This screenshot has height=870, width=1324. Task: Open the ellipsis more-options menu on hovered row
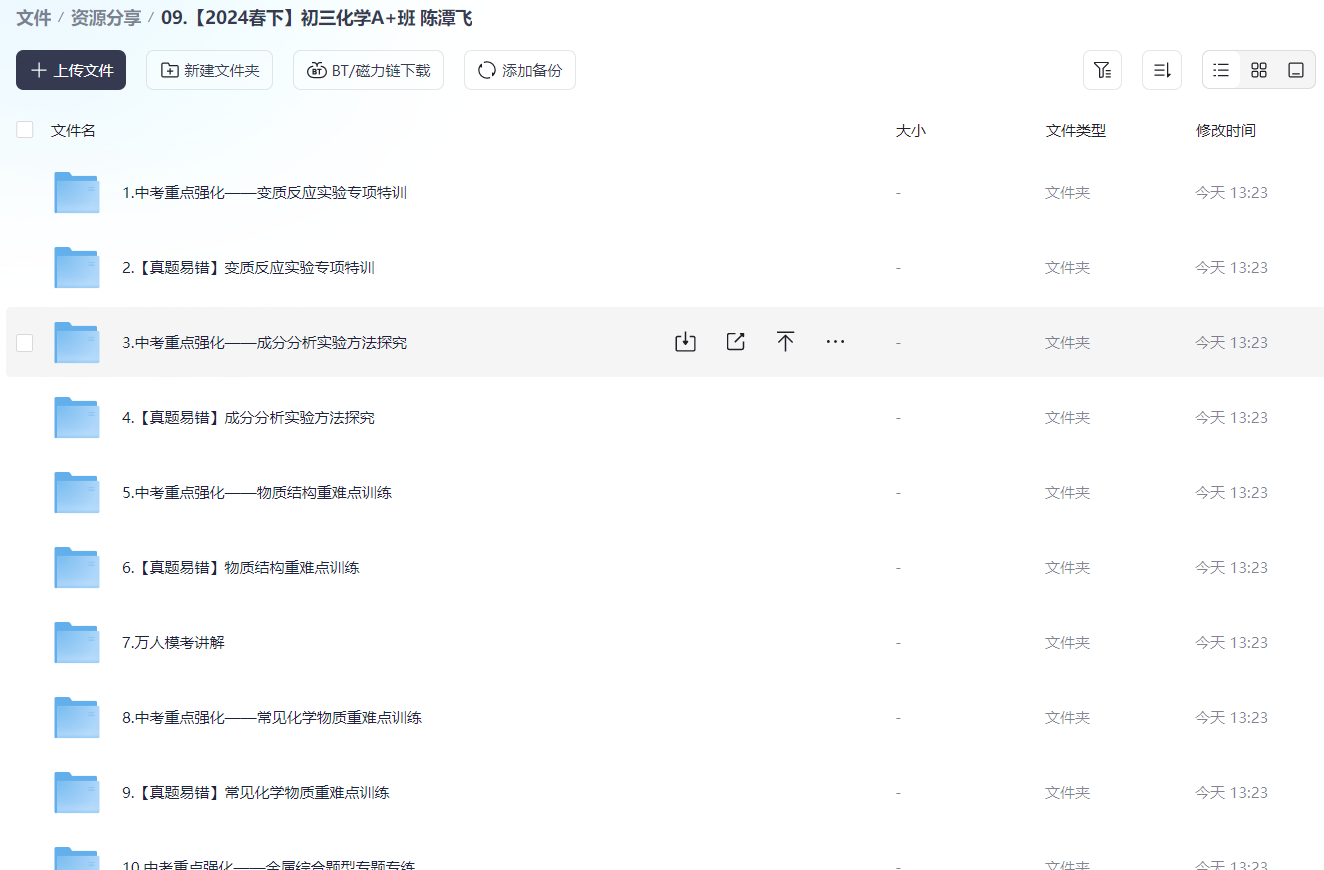(x=835, y=341)
